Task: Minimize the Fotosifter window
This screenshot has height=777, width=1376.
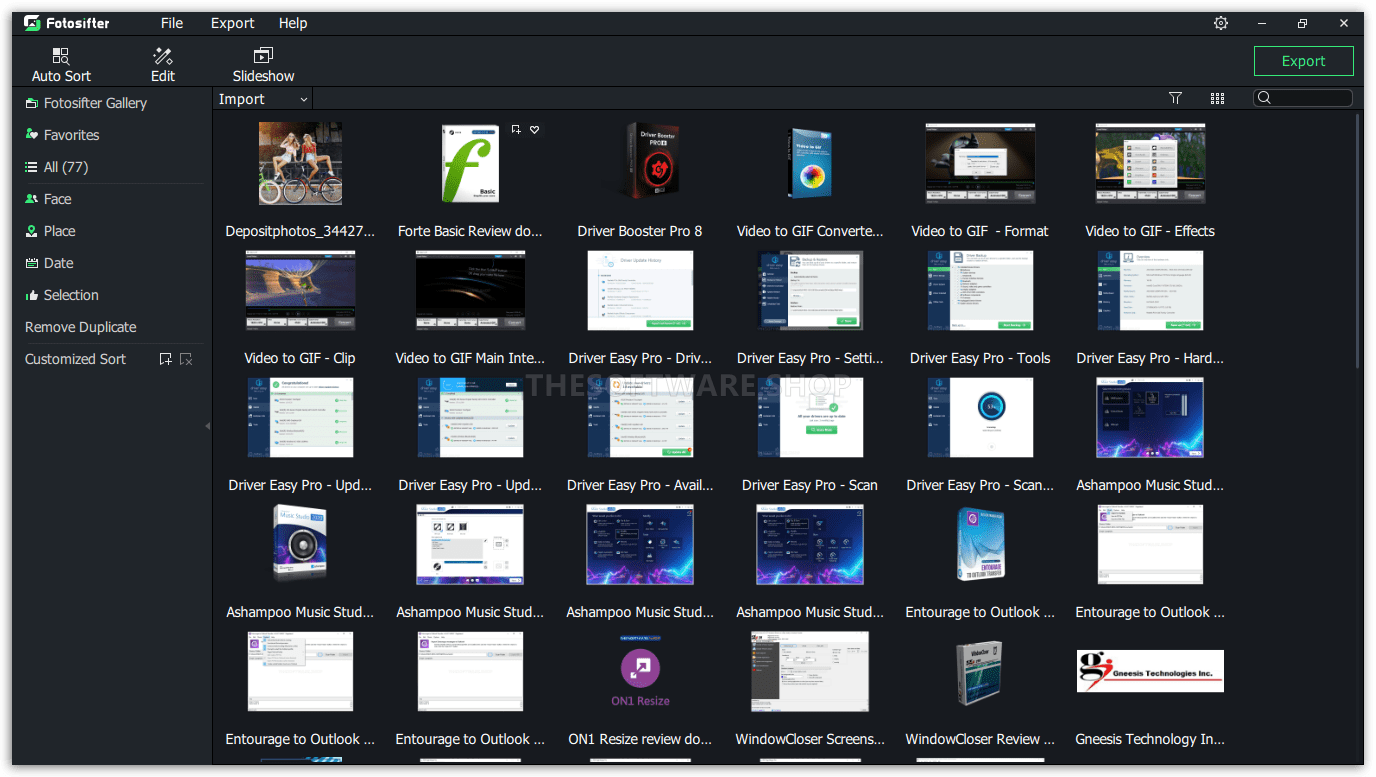Action: (1262, 23)
